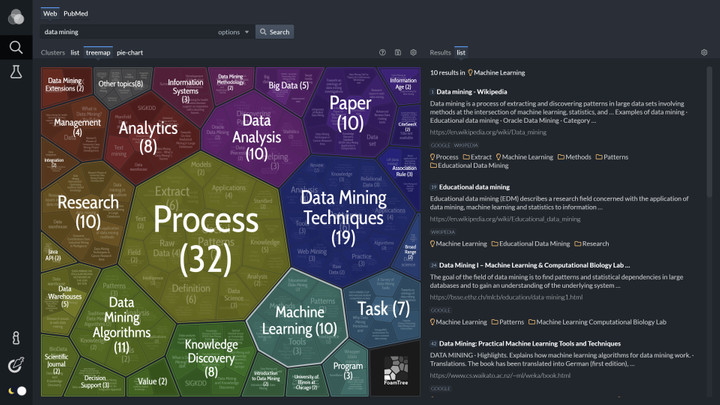Click the export image icon above treemap
This screenshot has height=405, width=720.
pyautogui.click(x=398, y=52)
